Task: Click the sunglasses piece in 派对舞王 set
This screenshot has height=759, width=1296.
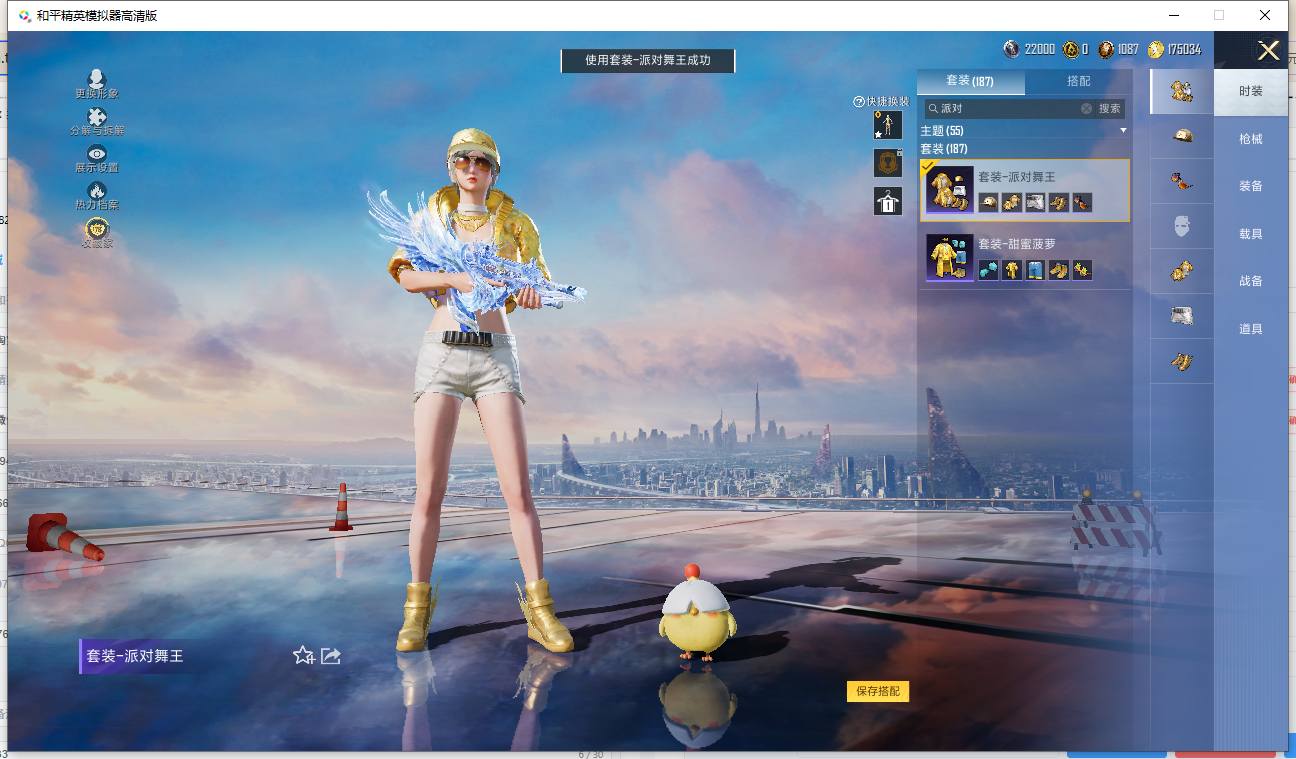Action: point(1082,203)
